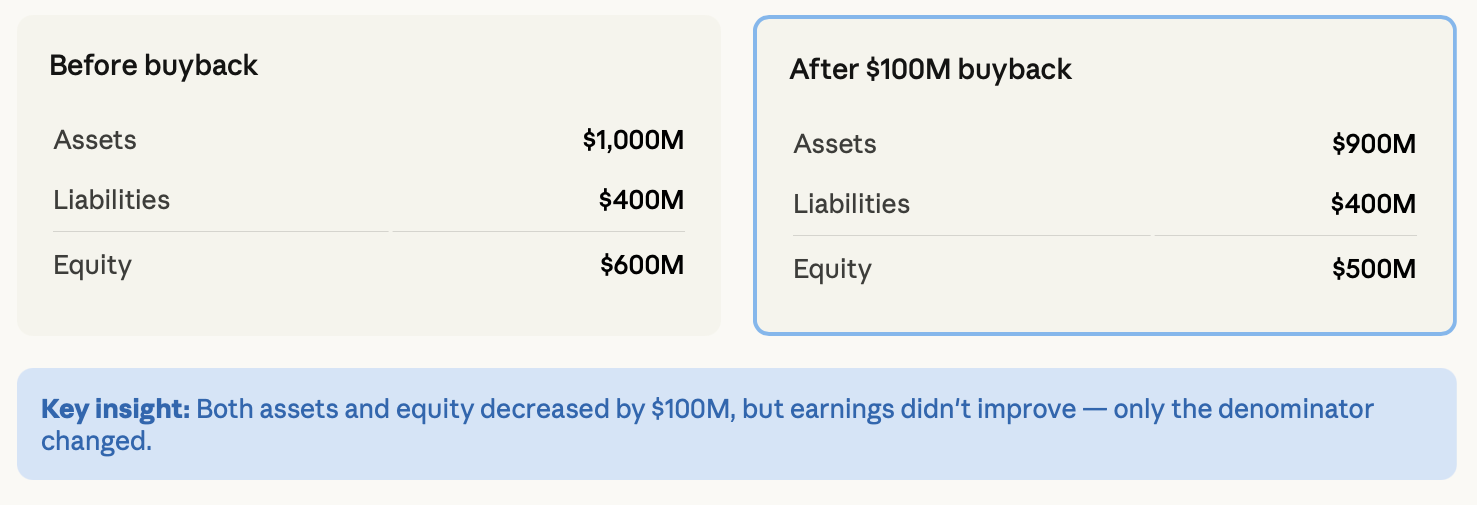Viewport: 1477px width, 505px height.
Task: Click the "Before buyback" heading
Action: pyautogui.click(x=153, y=66)
